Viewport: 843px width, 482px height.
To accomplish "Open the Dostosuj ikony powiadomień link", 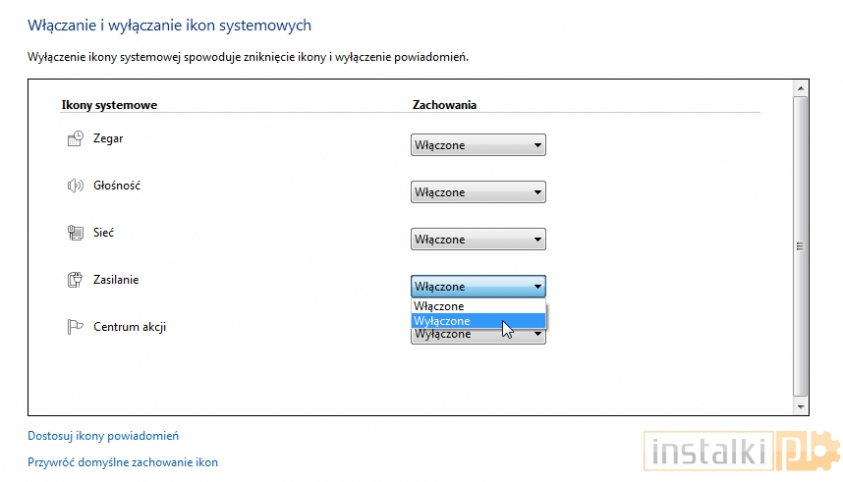I will pyautogui.click(x=103, y=436).
